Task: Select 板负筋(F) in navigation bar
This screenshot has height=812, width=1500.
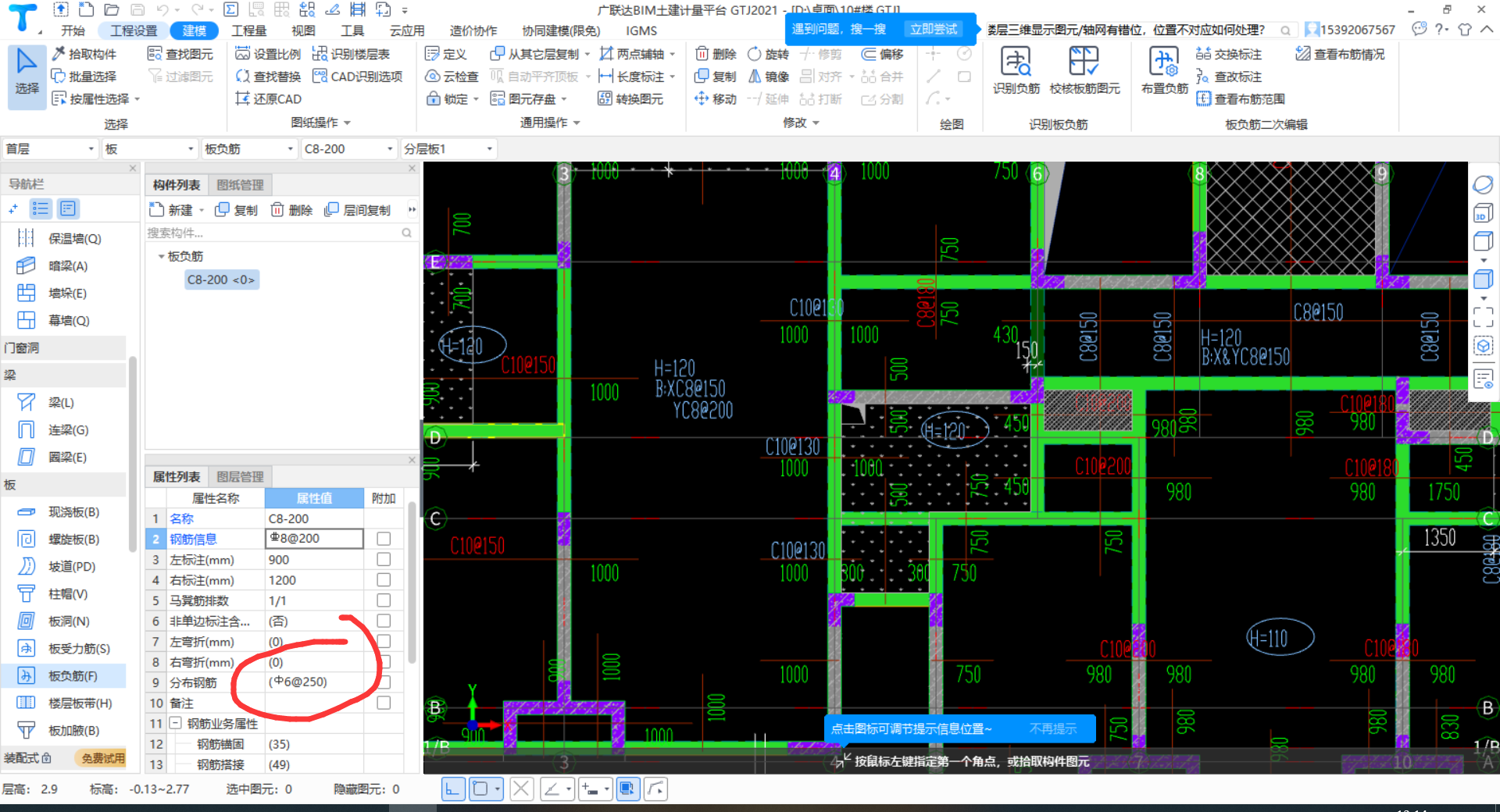Action: [x=62, y=675]
